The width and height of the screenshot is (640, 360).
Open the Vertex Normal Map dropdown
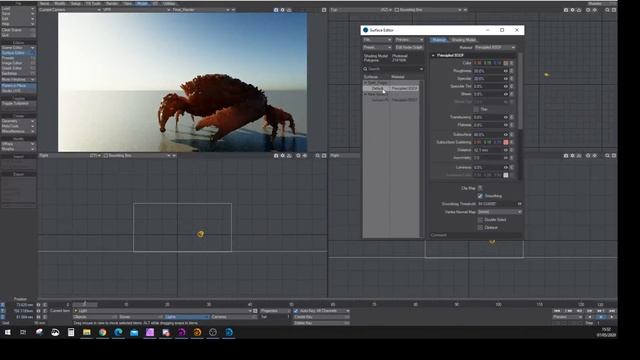(x=500, y=212)
